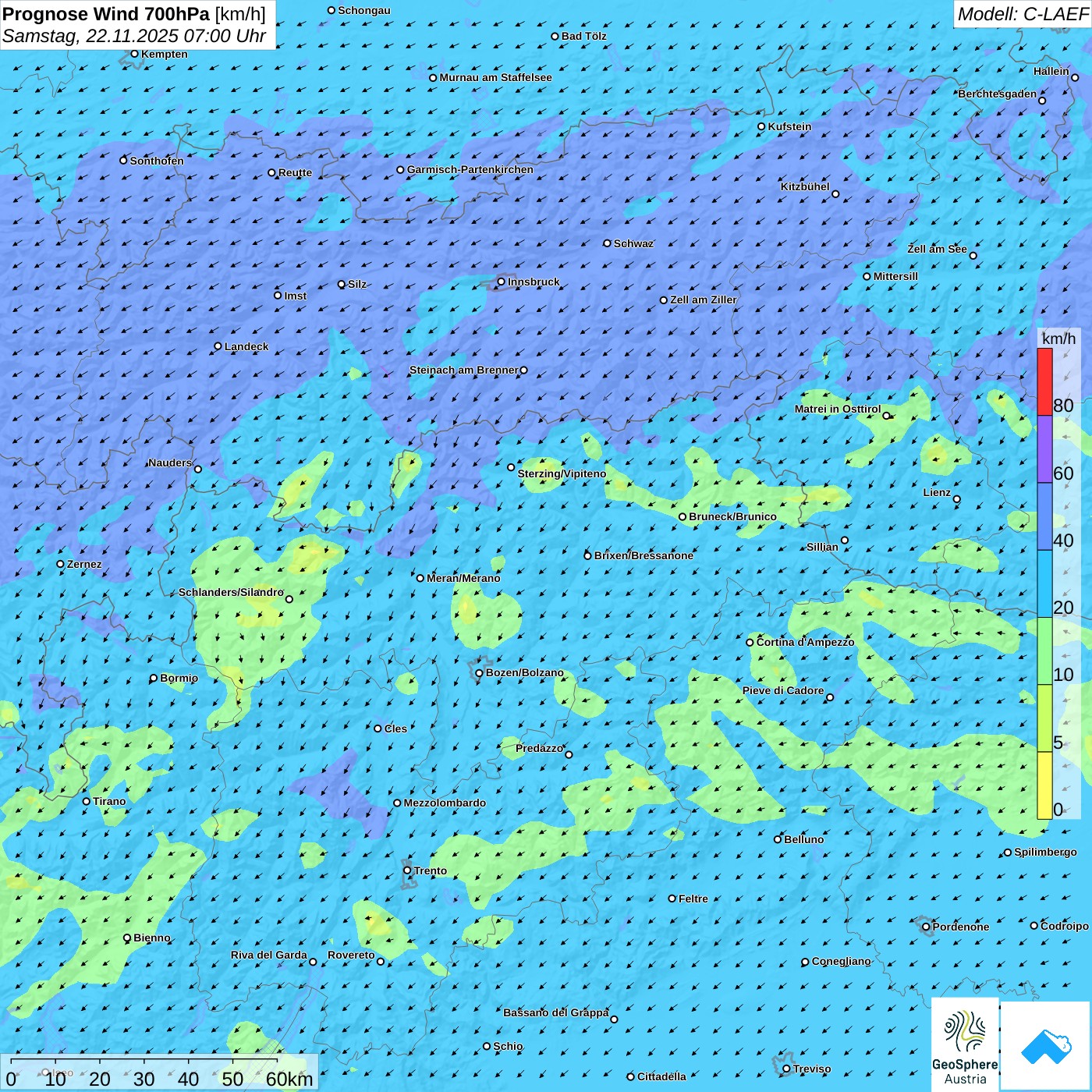Click the "Bruneck/Brunico" label
Image resolution: width=1092 pixels, height=1092 pixels.
click(x=732, y=516)
